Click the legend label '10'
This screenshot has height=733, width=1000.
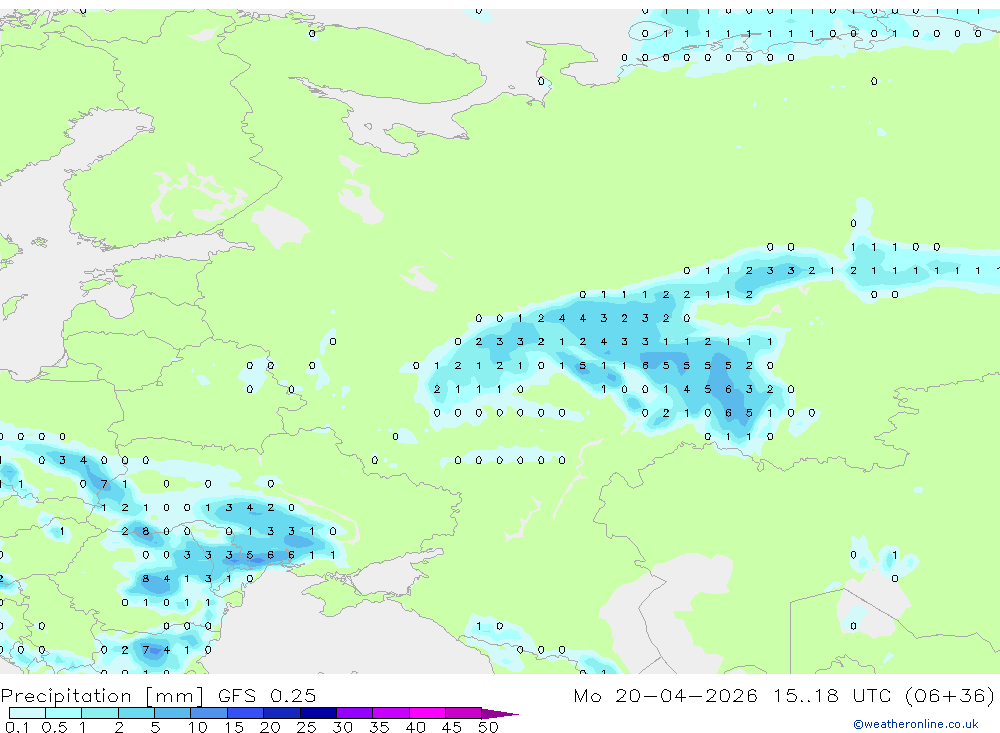(198, 727)
